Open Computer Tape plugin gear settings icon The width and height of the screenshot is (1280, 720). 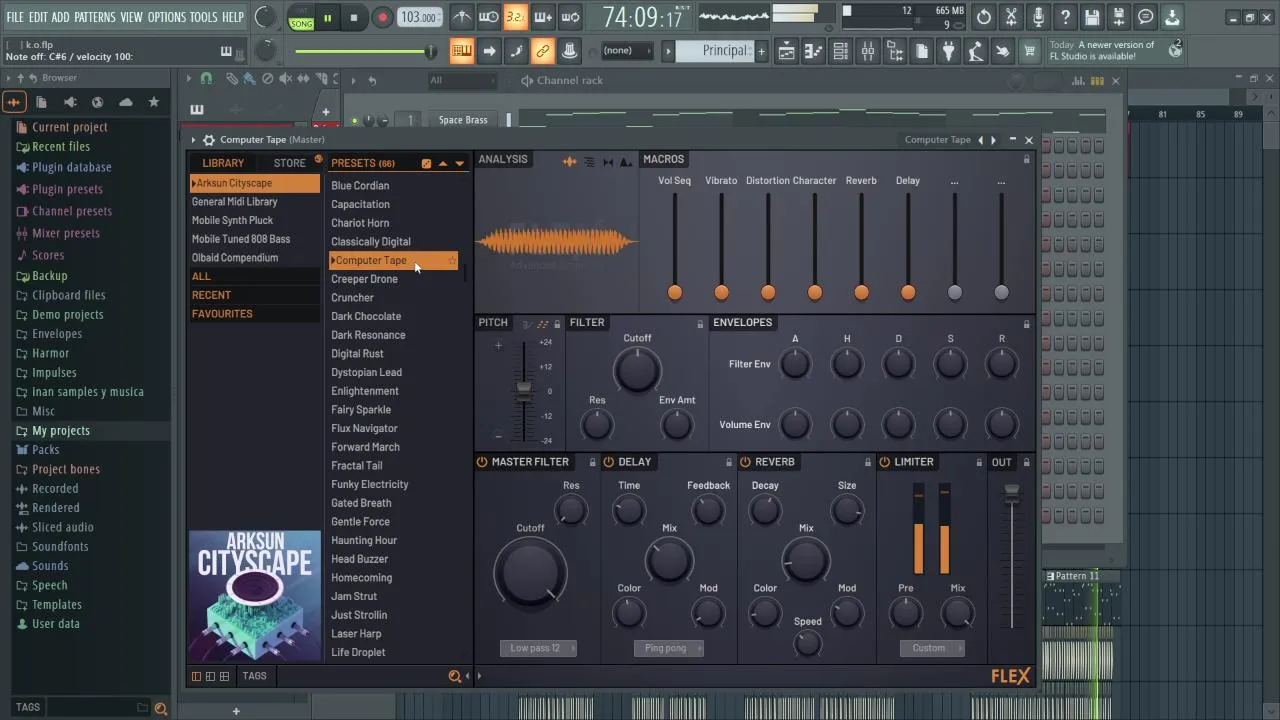[x=209, y=140]
